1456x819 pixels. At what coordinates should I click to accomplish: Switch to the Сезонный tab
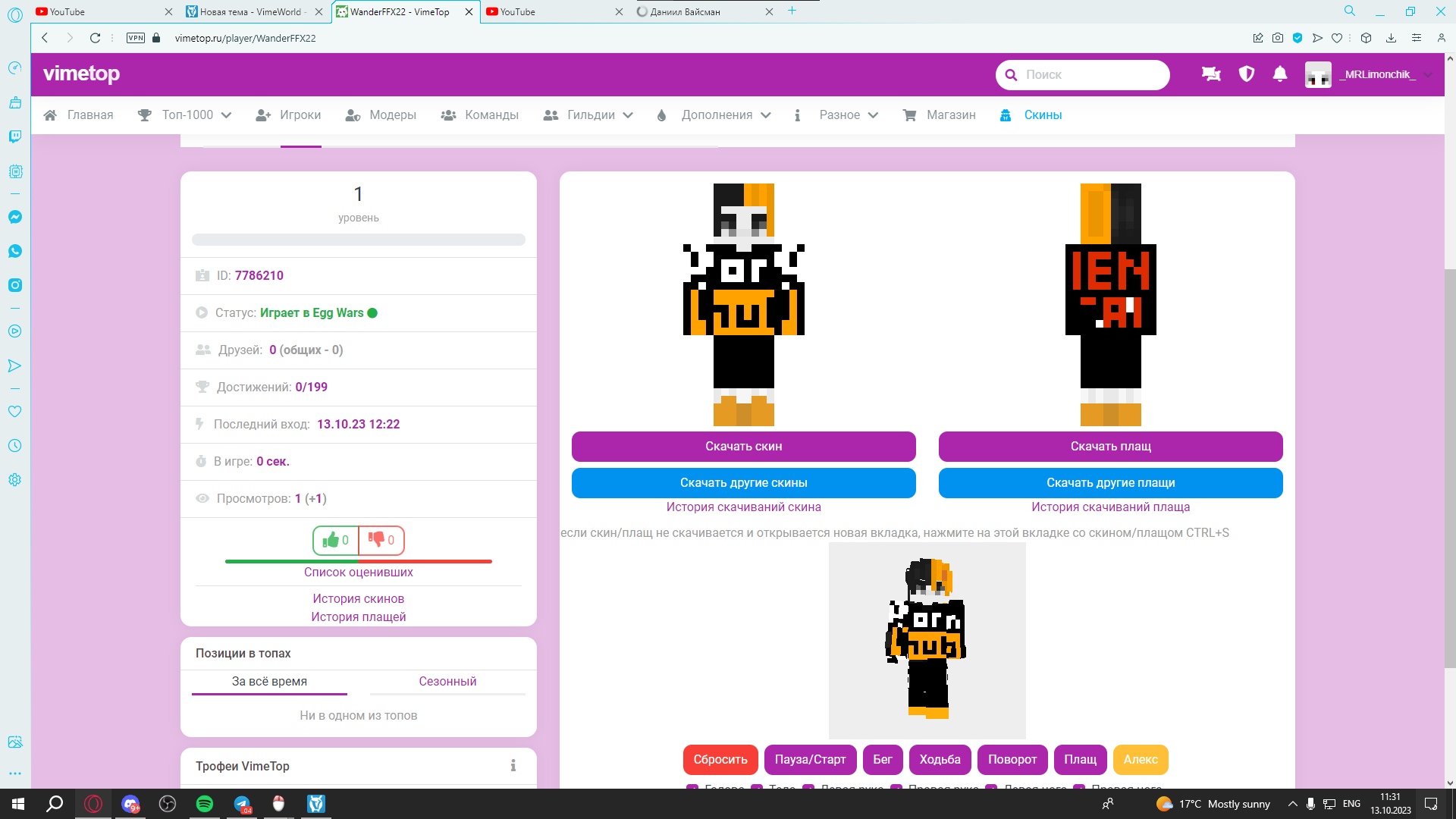(447, 681)
